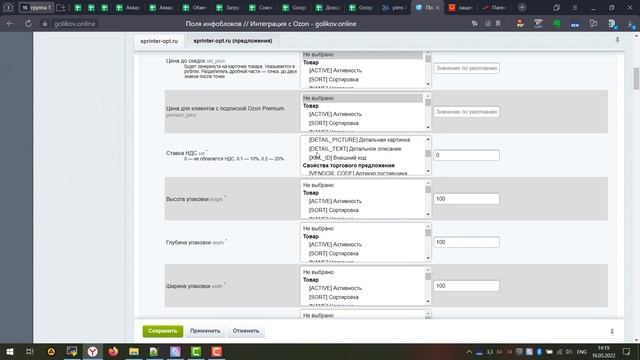This screenshot has height=360, width=640.
Task: Open Yandex Browser from the taskbar
Action: (x=93, y=351)
